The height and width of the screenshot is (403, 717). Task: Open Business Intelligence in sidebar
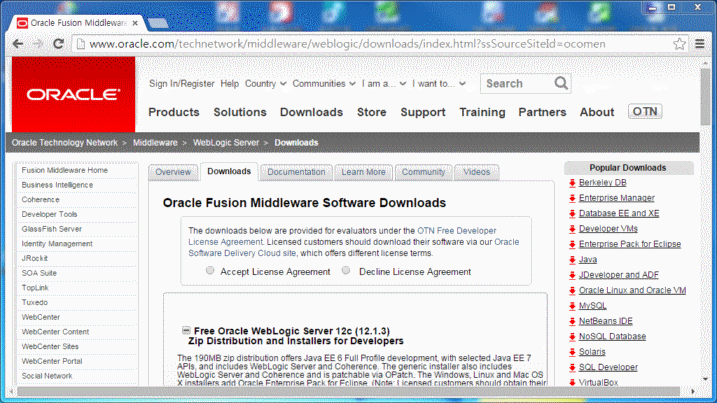pyautogui.click(x=57, y=185)
